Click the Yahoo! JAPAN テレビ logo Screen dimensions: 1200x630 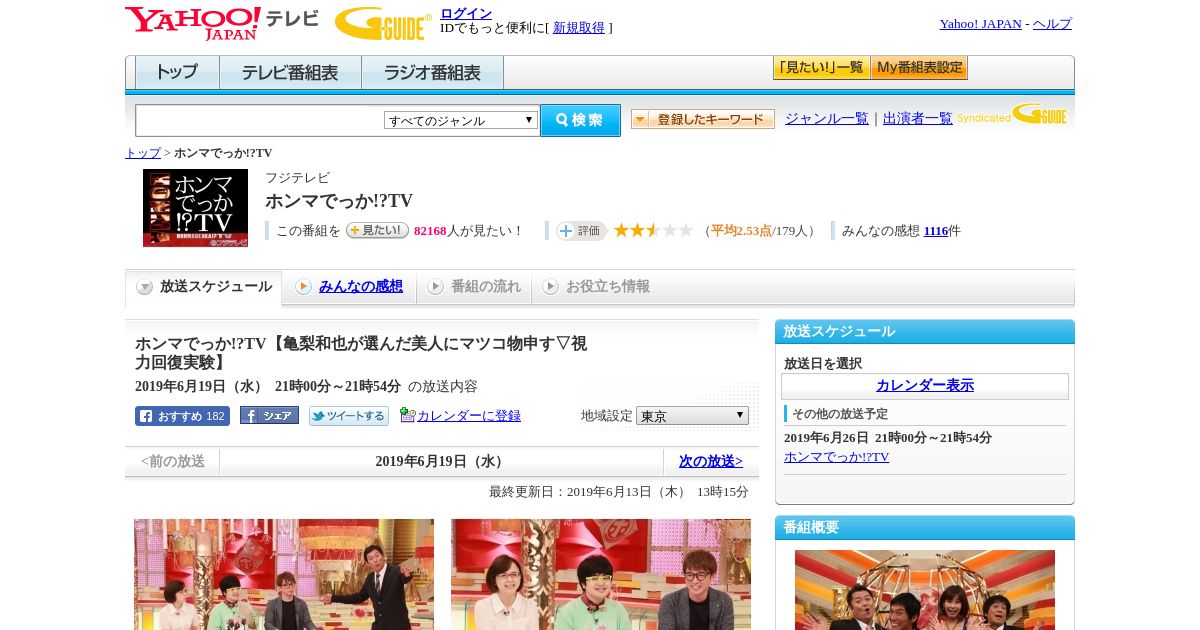[221, 22]
